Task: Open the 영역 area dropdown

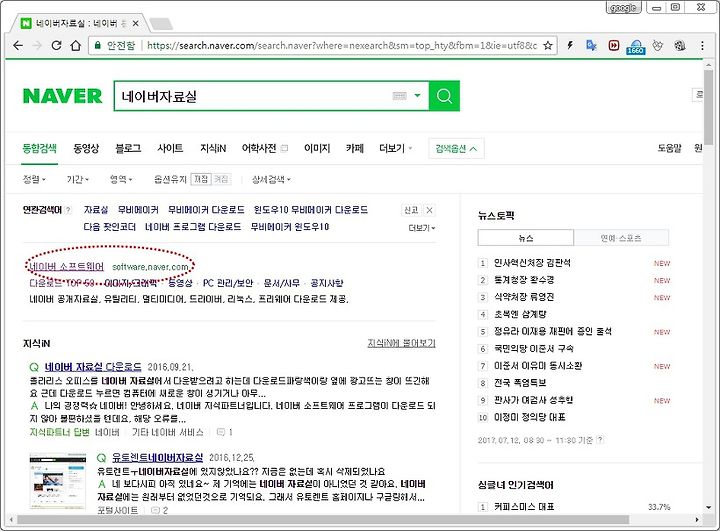Action: point(121,180)
